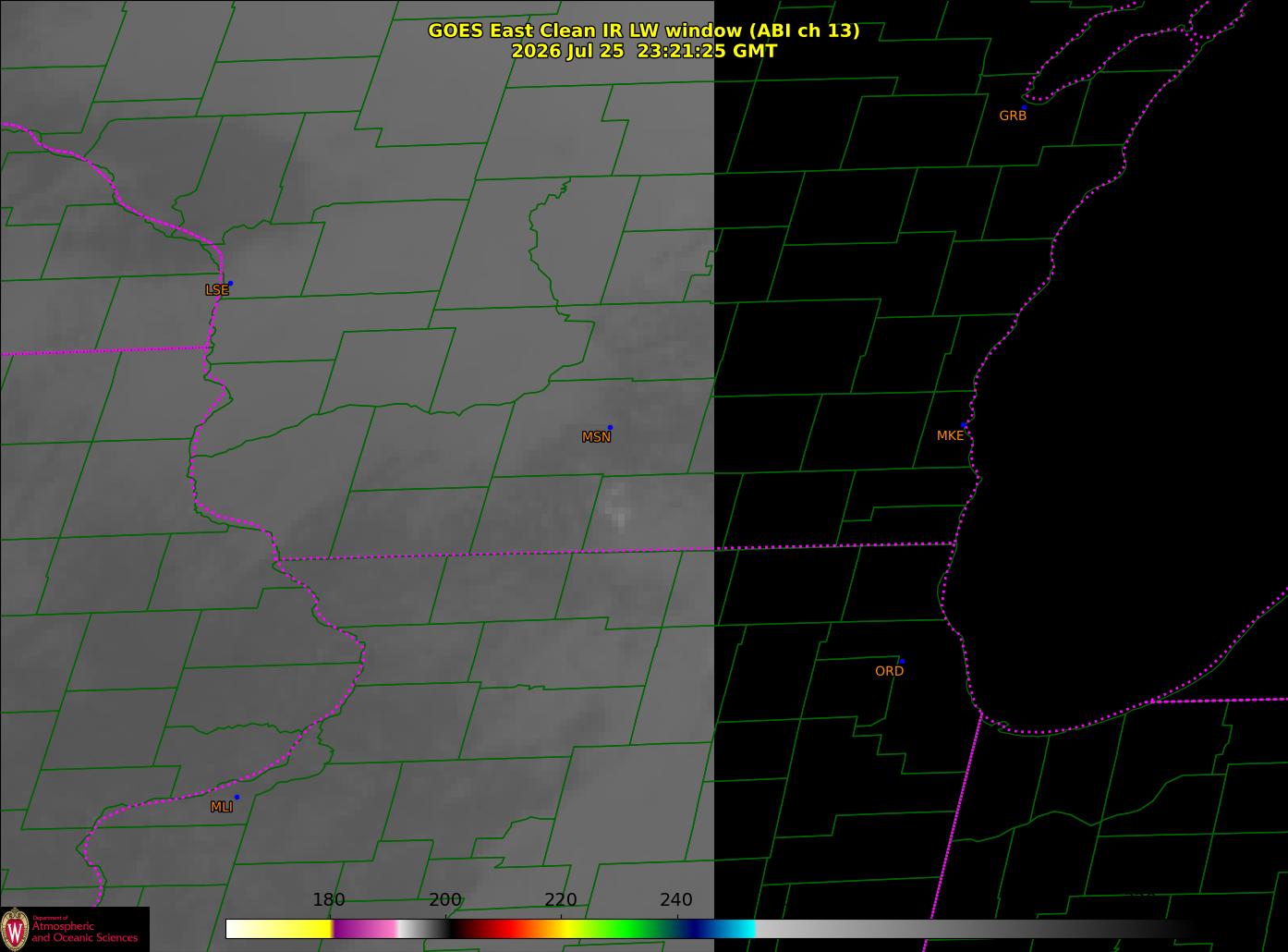Click the MLI station label
Viewport: 1288px width, 952px height.
[x=222, y=807]
